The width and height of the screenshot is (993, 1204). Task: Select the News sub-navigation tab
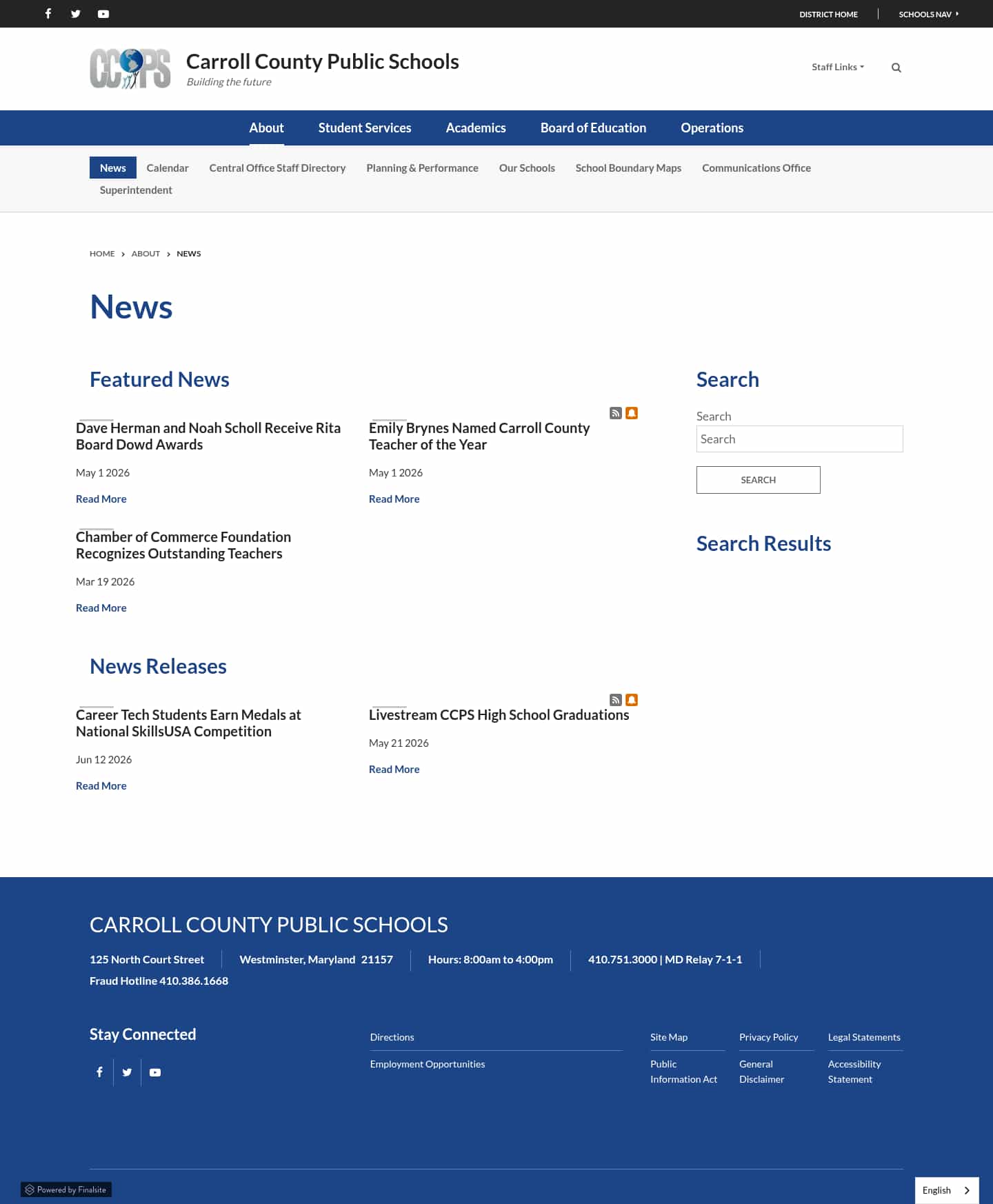pos(113,168)
